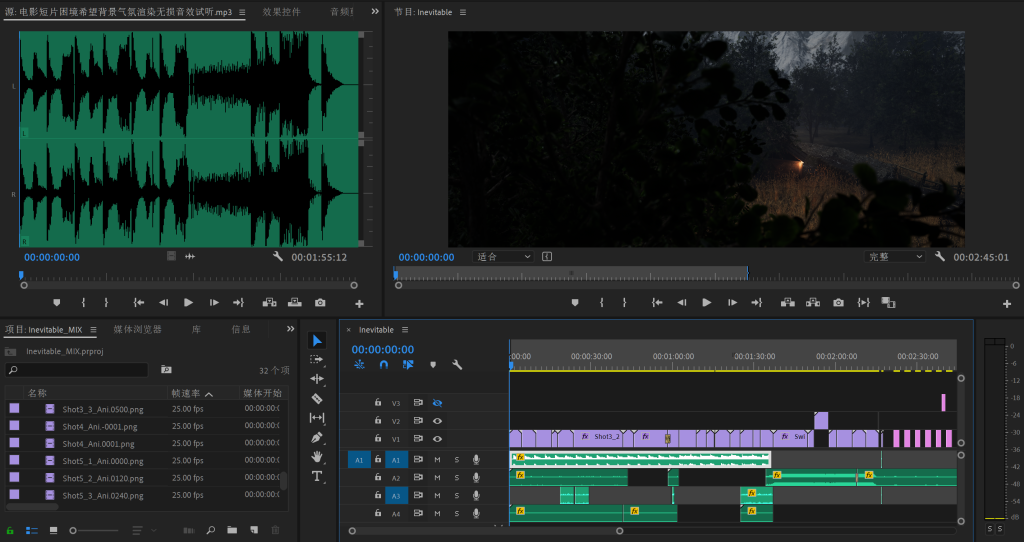
Task: Click Comparison View icon in Program monitor
Action: point(888,302)
